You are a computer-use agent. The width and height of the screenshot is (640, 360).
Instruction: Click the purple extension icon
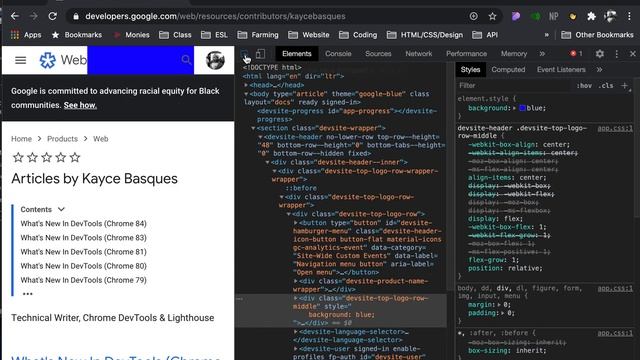point(516,16)
